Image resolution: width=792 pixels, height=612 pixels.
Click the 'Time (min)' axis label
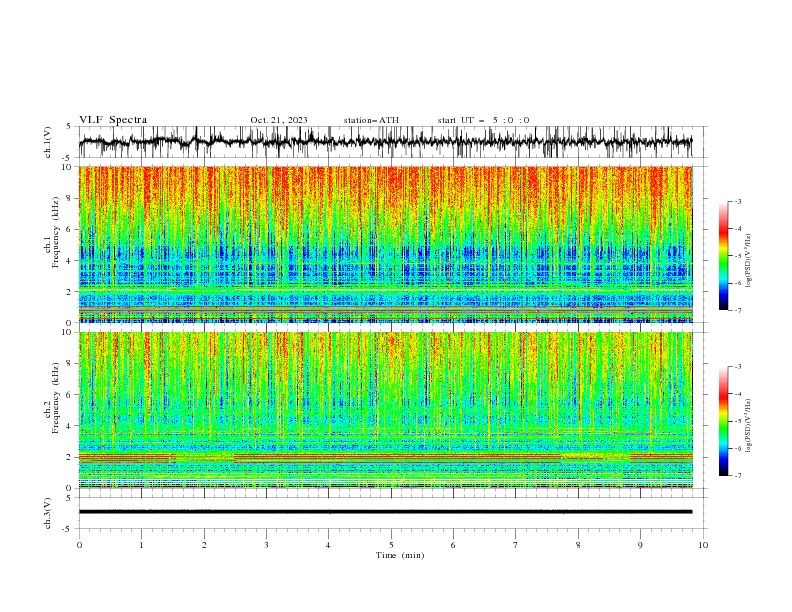pos(400,555)
